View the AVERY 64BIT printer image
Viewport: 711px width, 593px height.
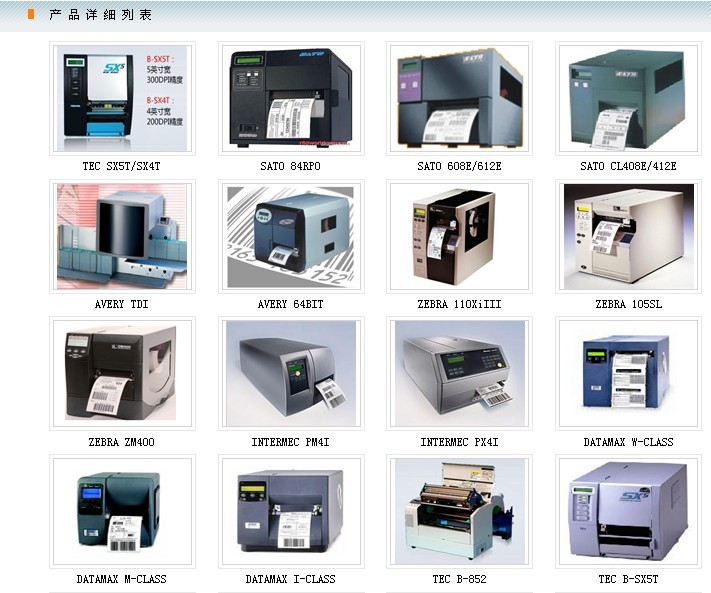(291, 236)
